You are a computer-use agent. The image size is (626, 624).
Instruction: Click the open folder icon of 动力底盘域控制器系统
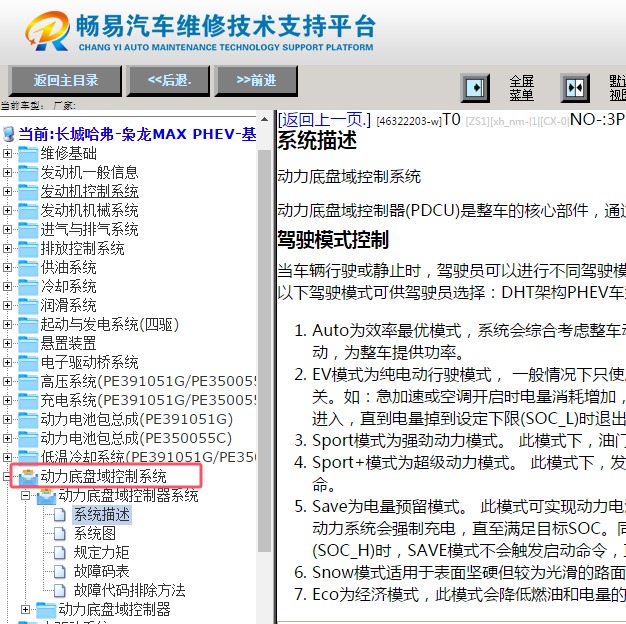pyautogui.click(x=46, y=496)
